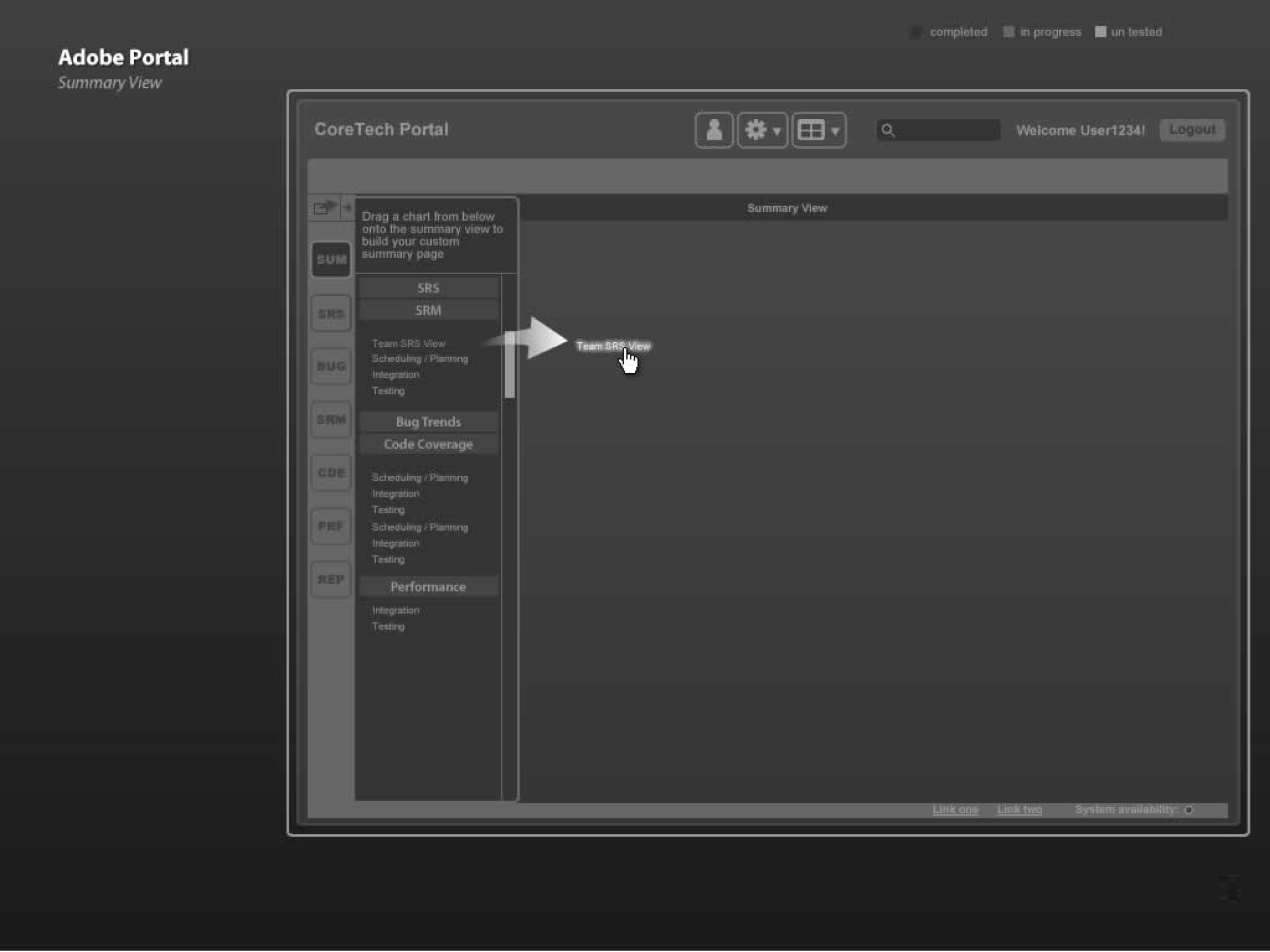Screen dimensions: 1270x952
Task: Open the user profile icon
Action: (x=714, y=129)
